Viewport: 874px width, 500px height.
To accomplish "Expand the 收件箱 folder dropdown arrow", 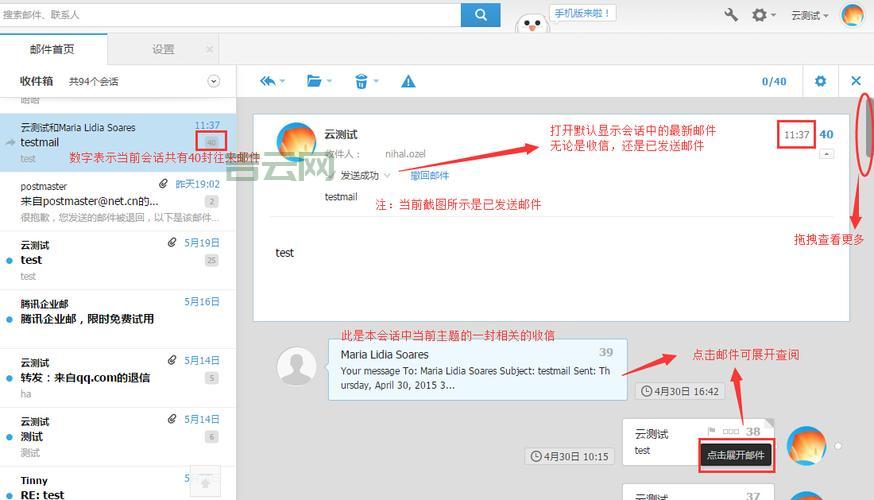I will [213, 81].
